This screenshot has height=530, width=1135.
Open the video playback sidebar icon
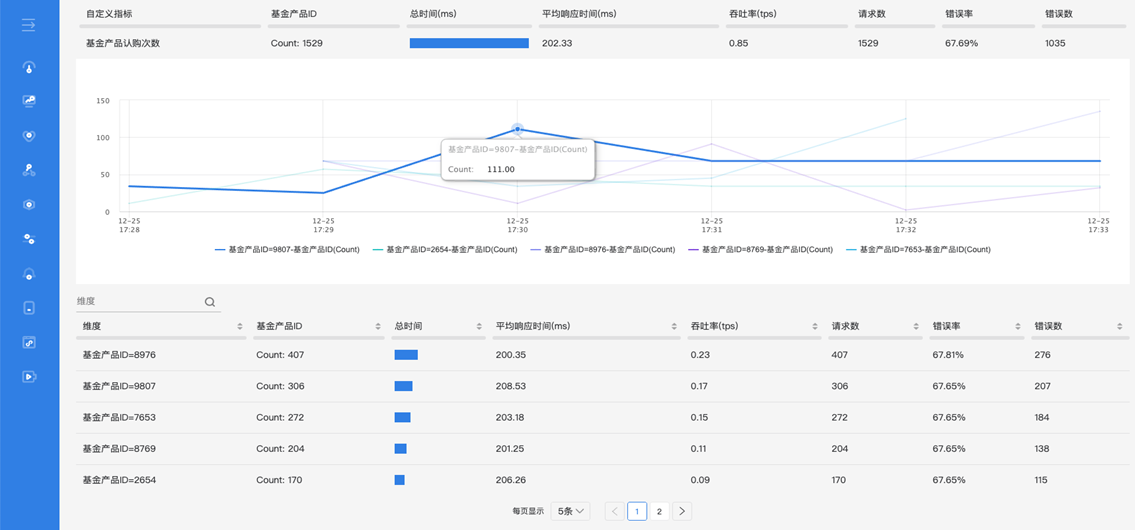click(x=29, y=377)
